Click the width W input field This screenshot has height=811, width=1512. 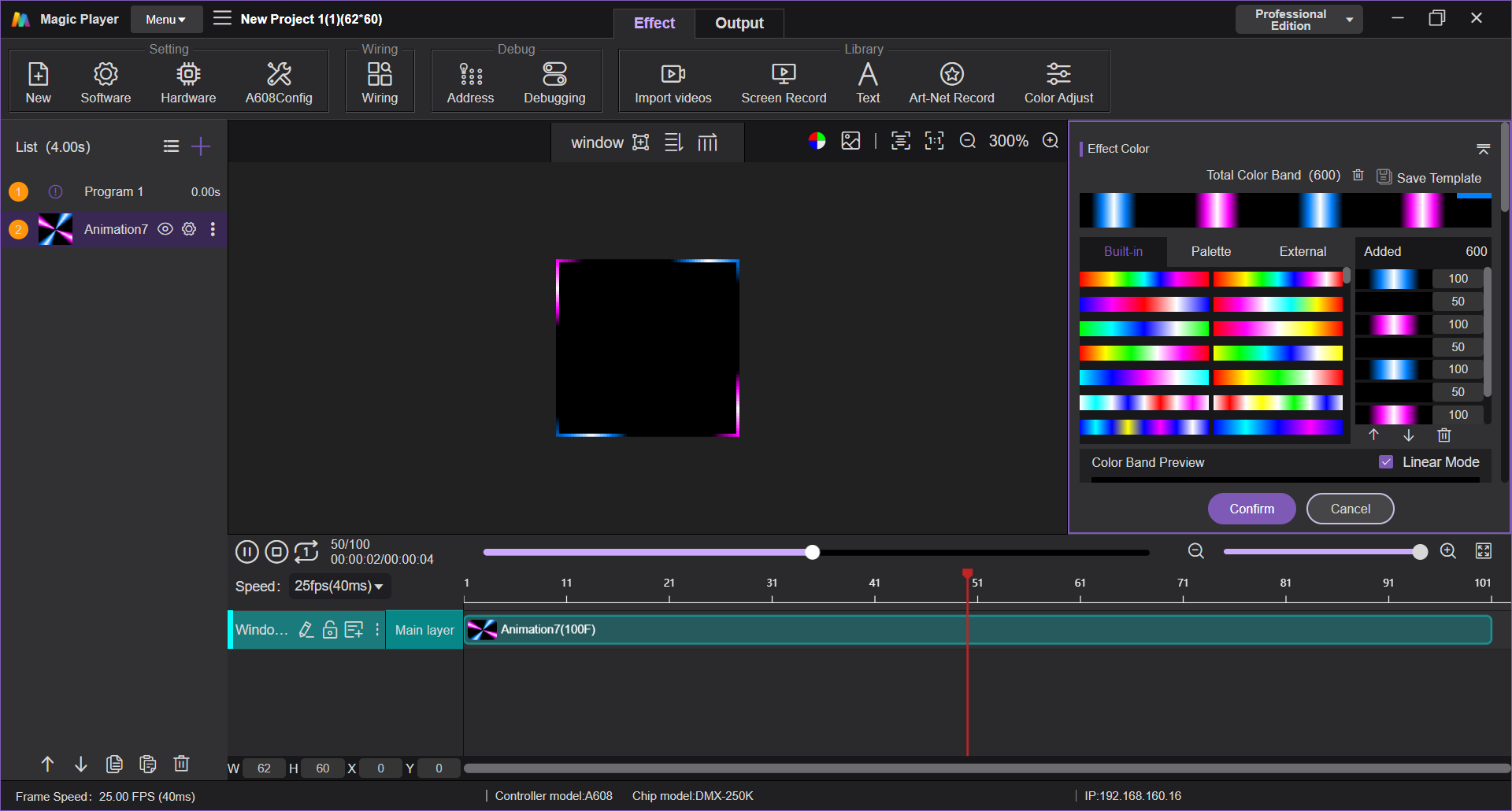264,768
